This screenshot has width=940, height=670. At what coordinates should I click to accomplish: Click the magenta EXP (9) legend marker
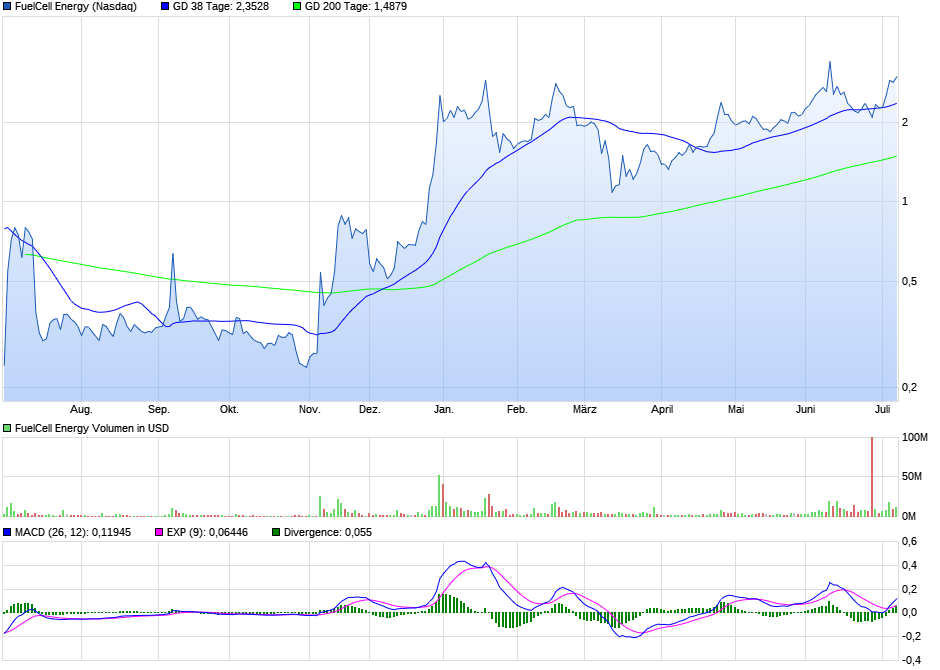tap(158, 532)
